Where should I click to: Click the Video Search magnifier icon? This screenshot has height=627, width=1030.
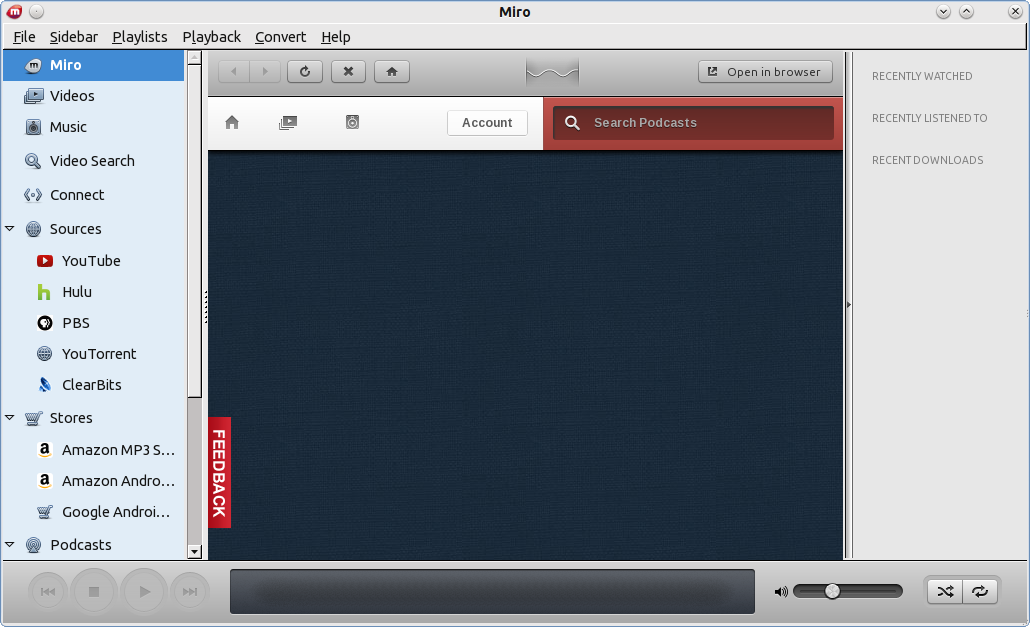click(32, 161)
